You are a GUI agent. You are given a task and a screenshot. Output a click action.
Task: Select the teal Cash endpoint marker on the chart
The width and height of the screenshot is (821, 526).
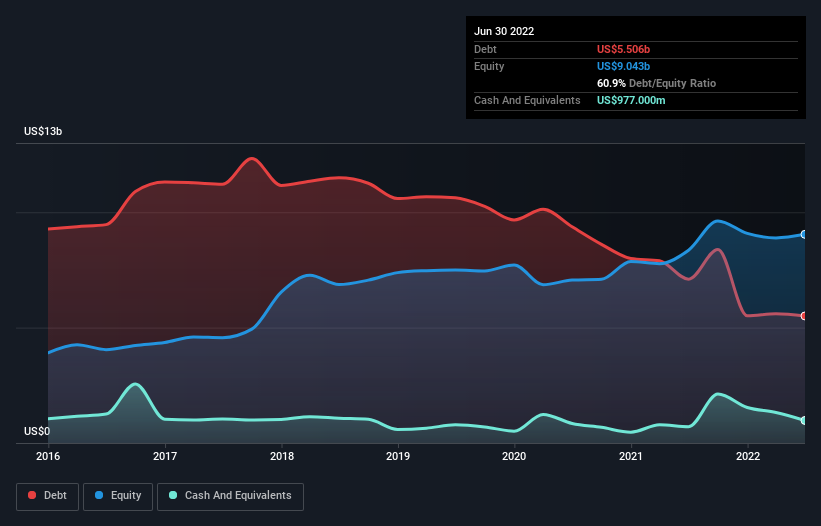coord(804,421)
